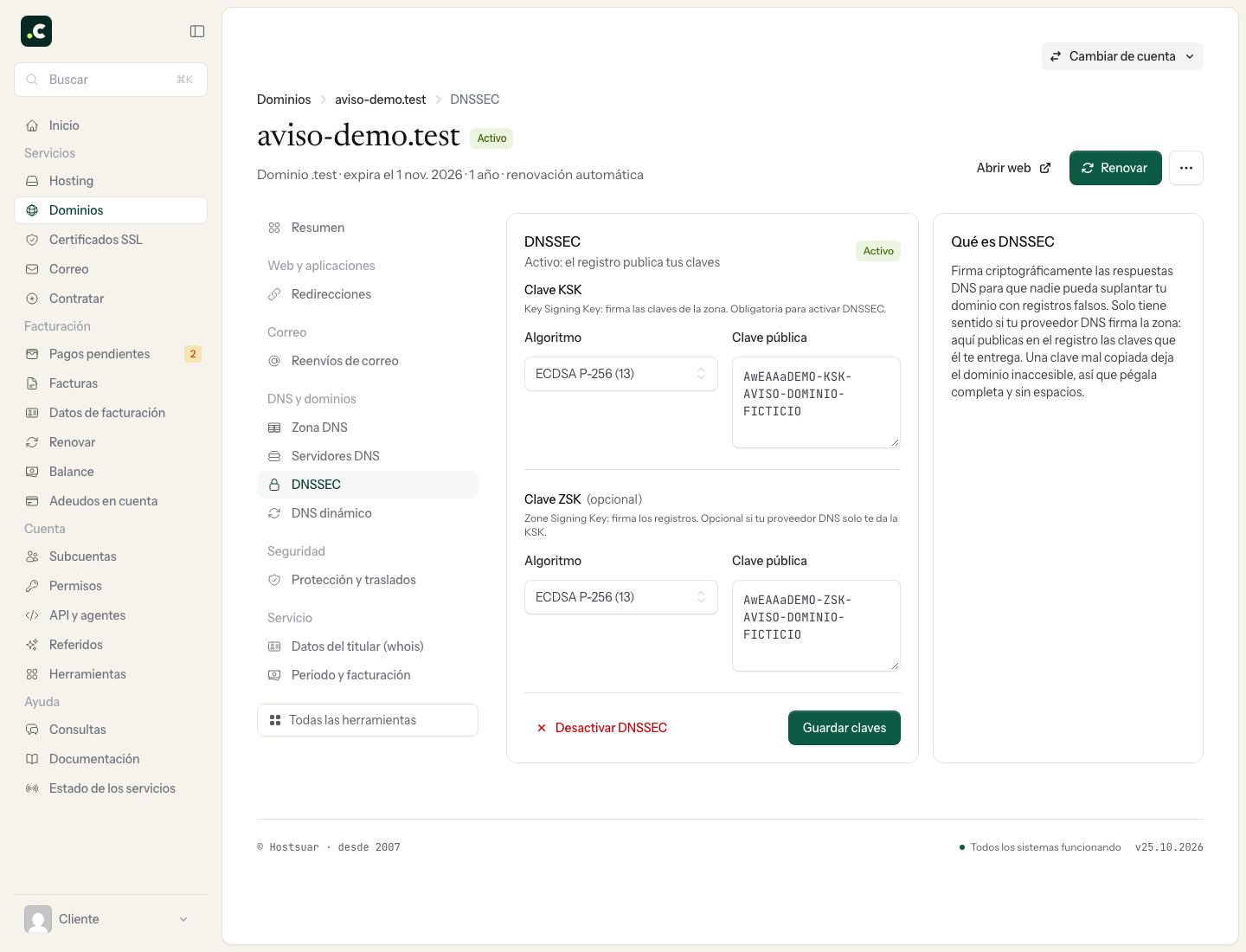Expand the Cliente account menu

tap(111, 919)
